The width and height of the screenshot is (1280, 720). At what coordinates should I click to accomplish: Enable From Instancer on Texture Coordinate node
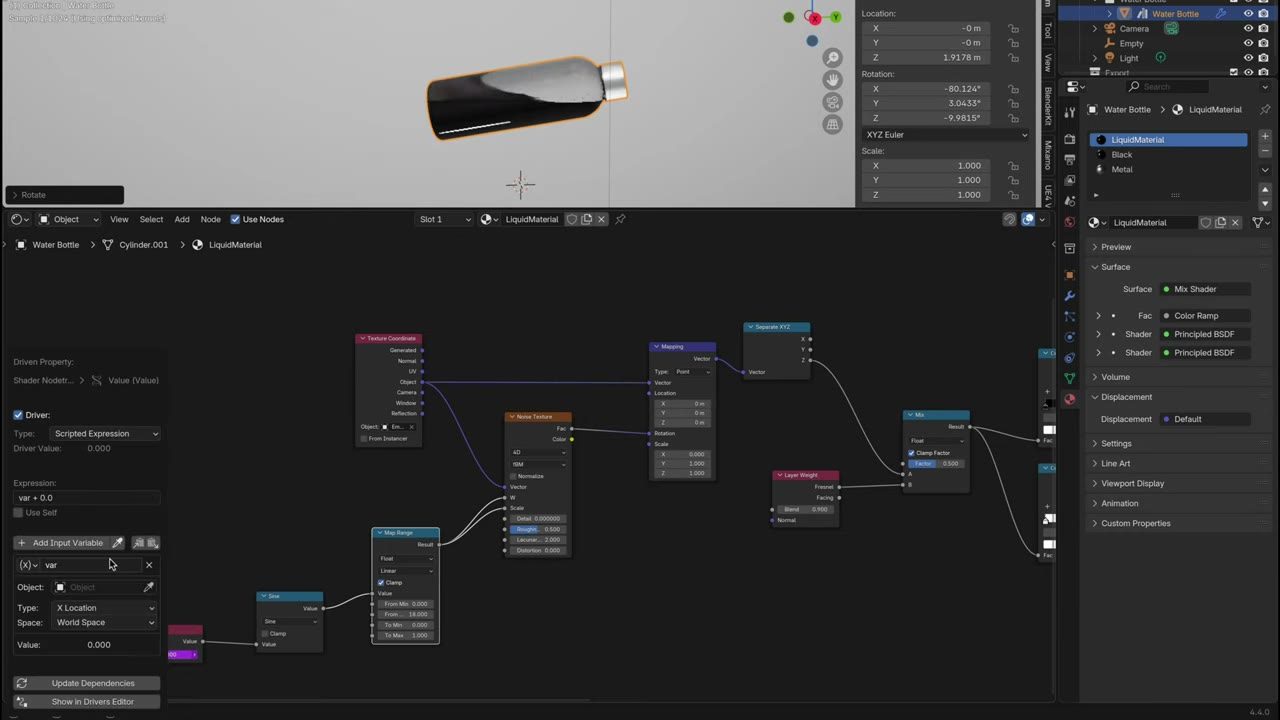364,439
